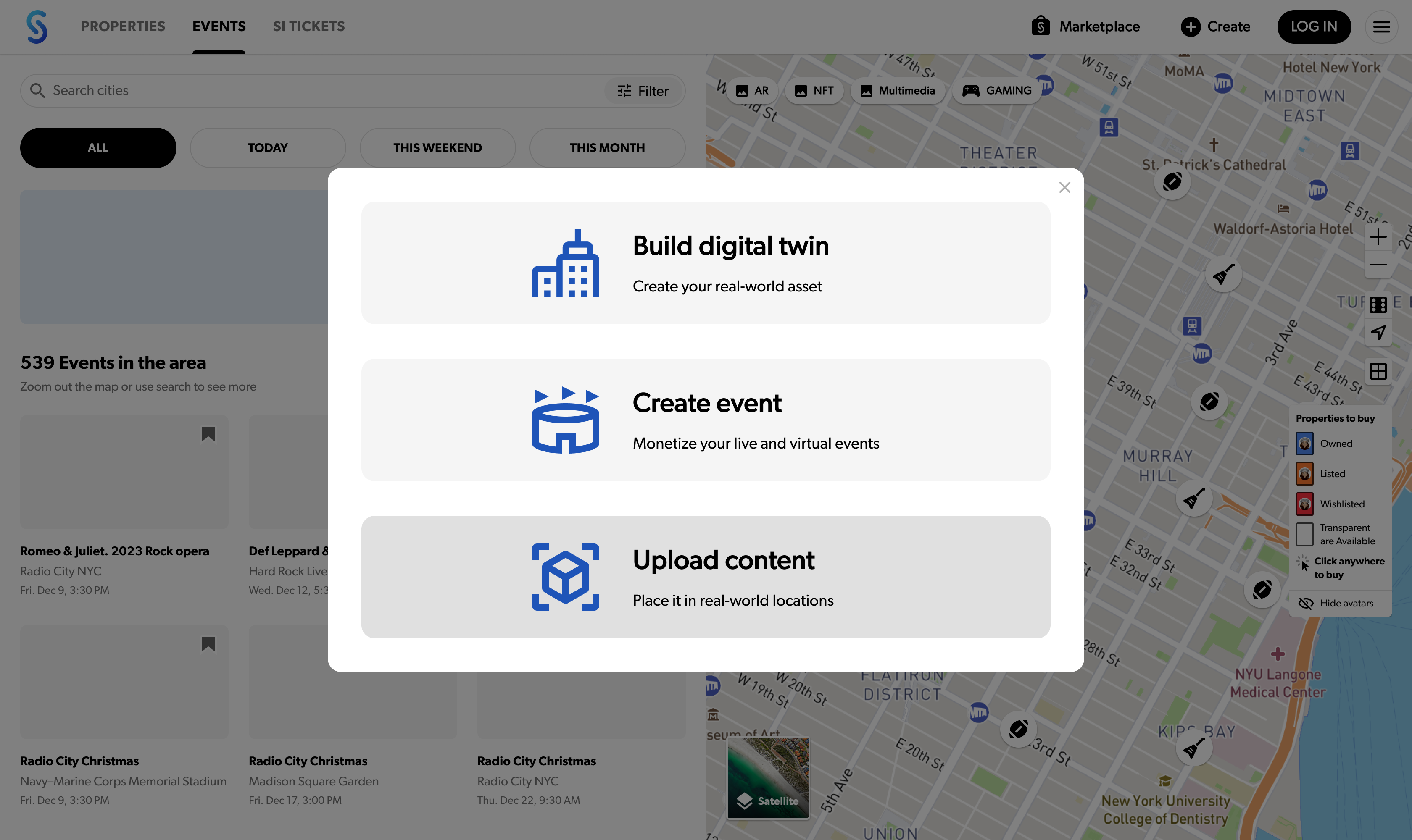Click the Listed legend swatch

click(1304, 474)
